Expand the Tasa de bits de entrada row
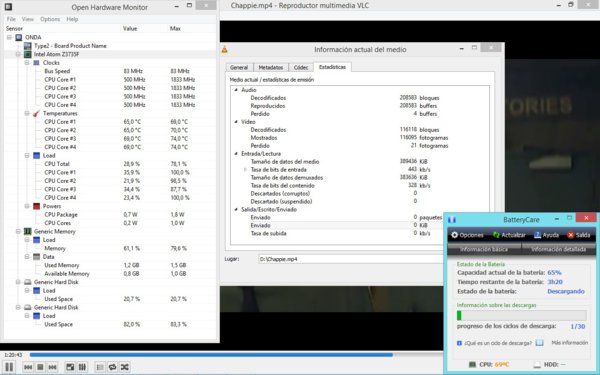600x375 pixels. [x=245, y=170]
